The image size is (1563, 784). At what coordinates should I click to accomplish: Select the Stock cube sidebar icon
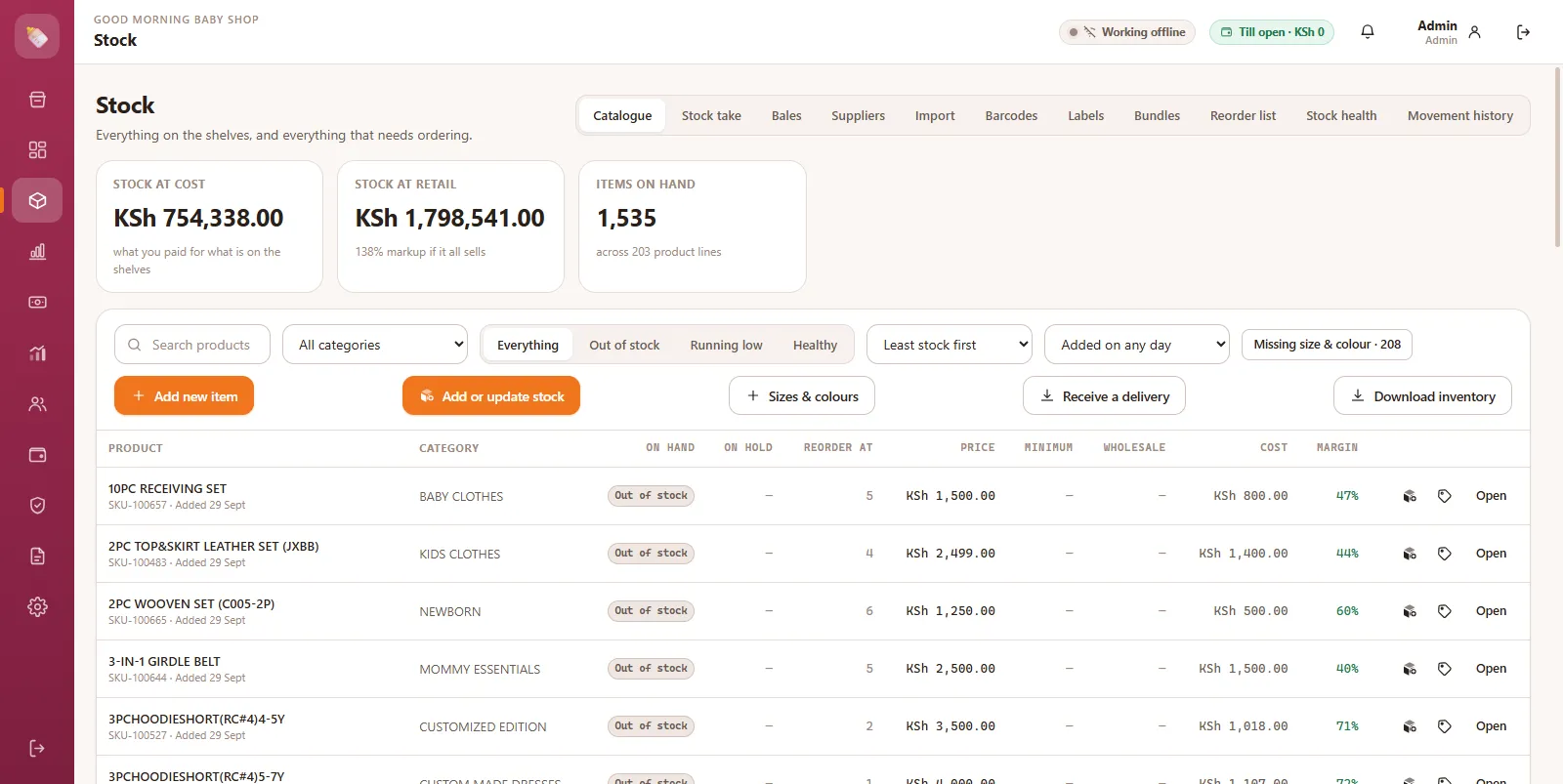37,201
